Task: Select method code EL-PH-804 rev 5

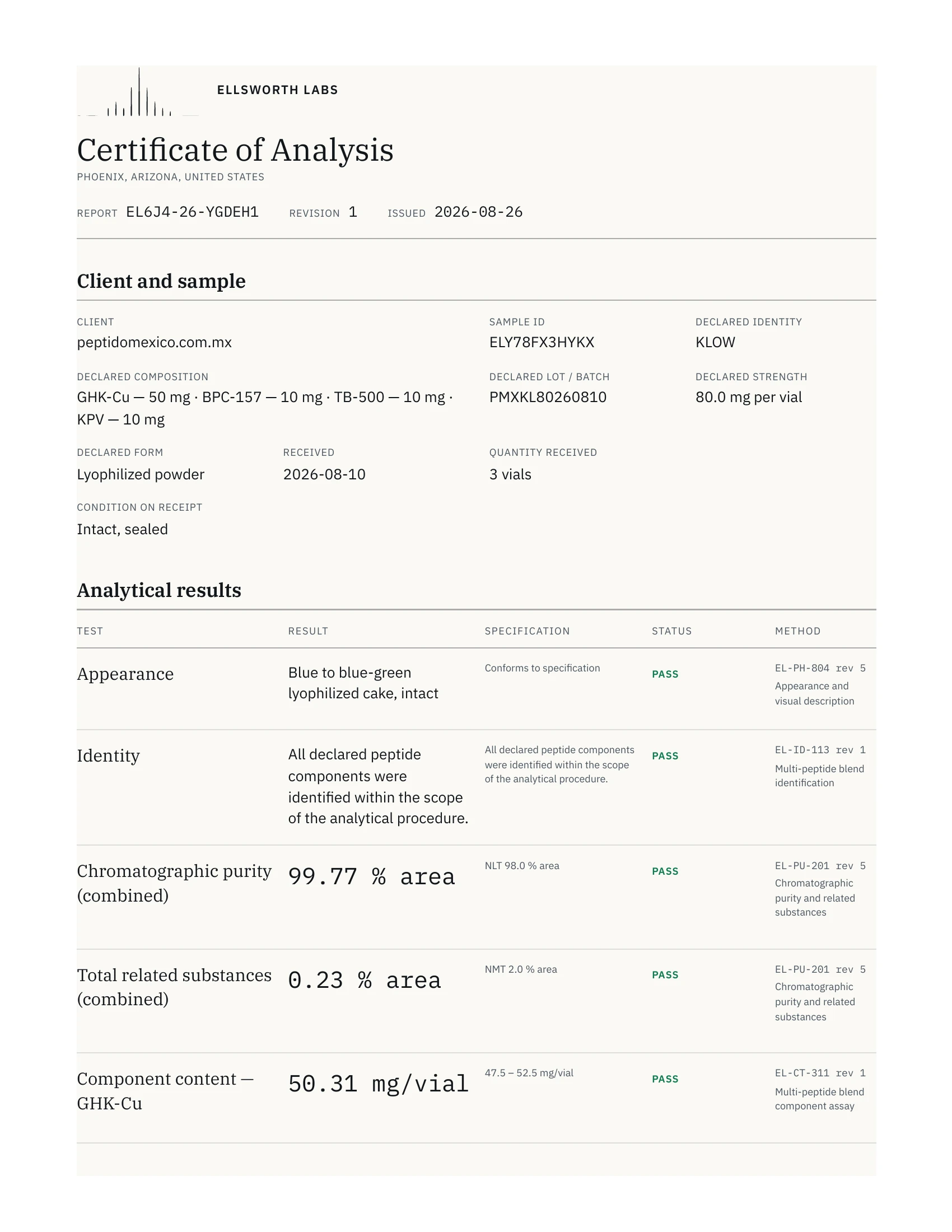Action: tap(820, 669)
